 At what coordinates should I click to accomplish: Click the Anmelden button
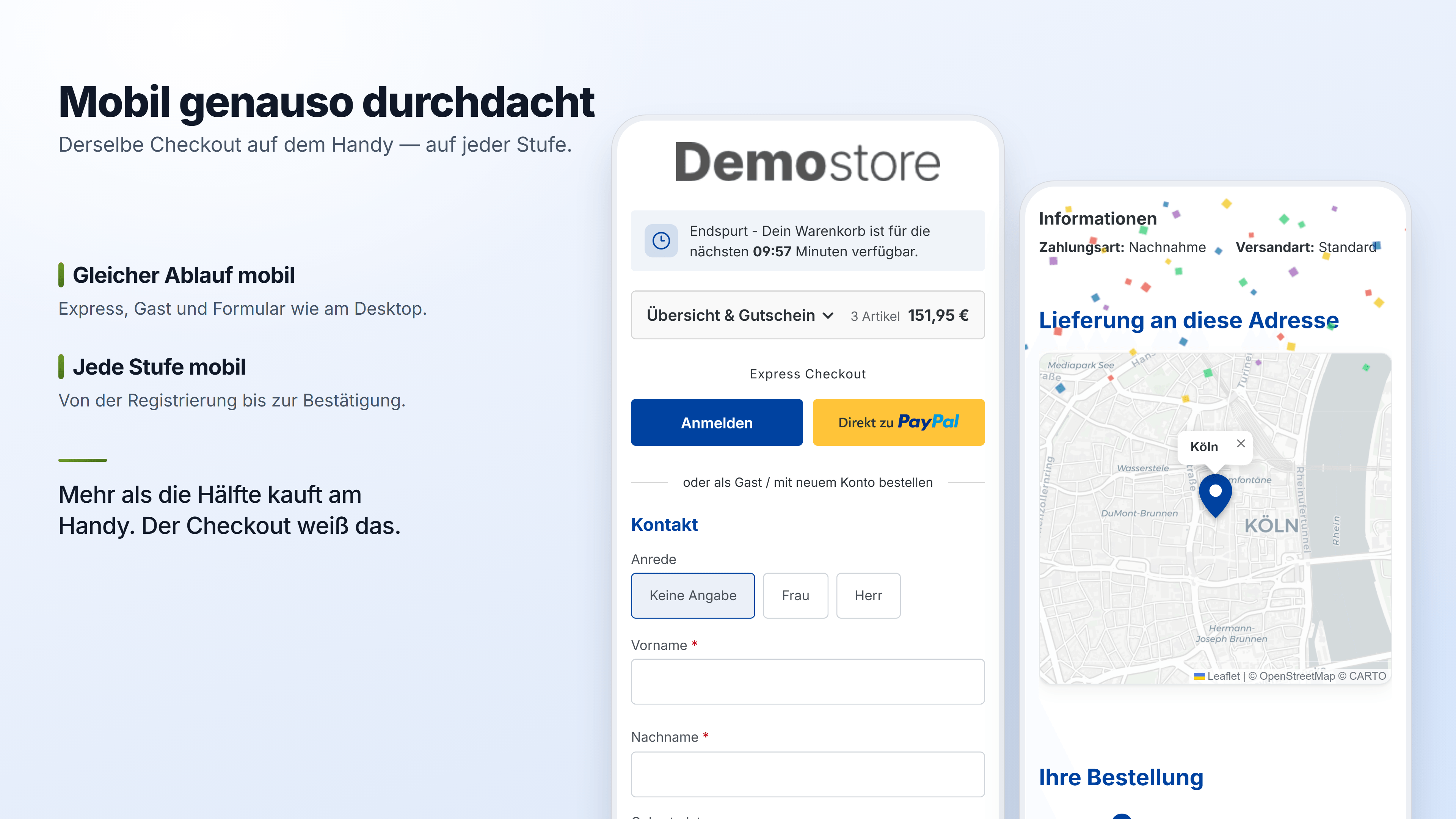[717, 422]
